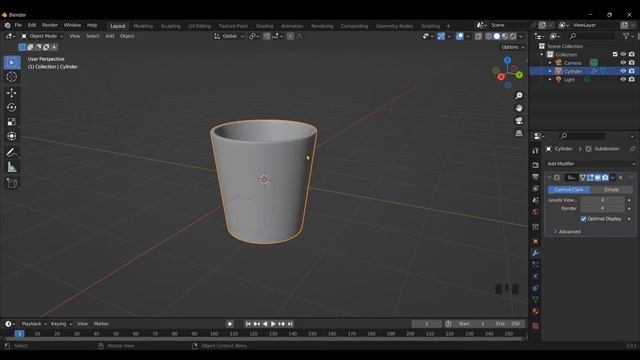Jump to the last frame
Screen dimensions: 640x360
pyautogui.click(x=290, y=324)
